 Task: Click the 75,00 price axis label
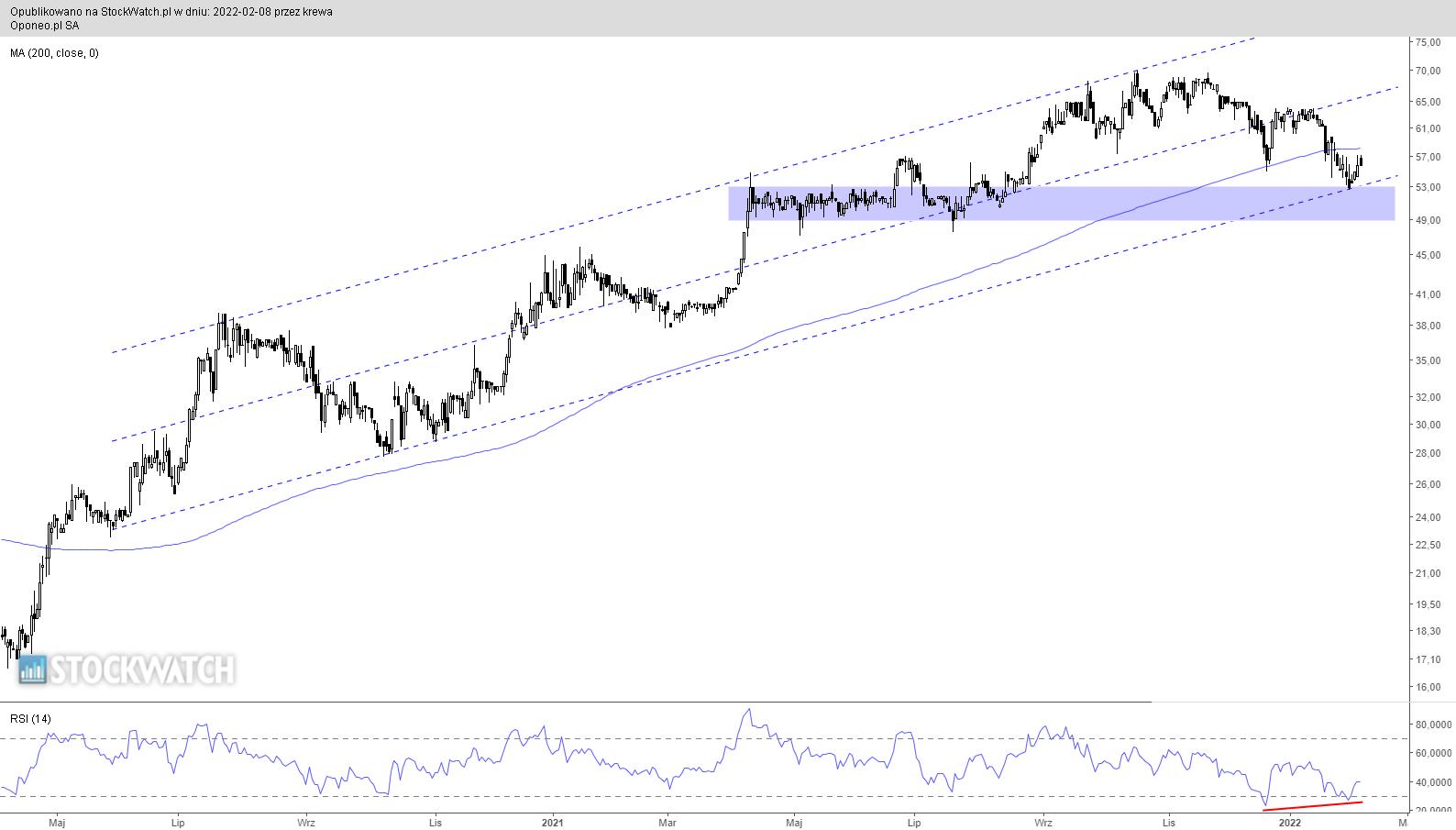point(1428,42)
